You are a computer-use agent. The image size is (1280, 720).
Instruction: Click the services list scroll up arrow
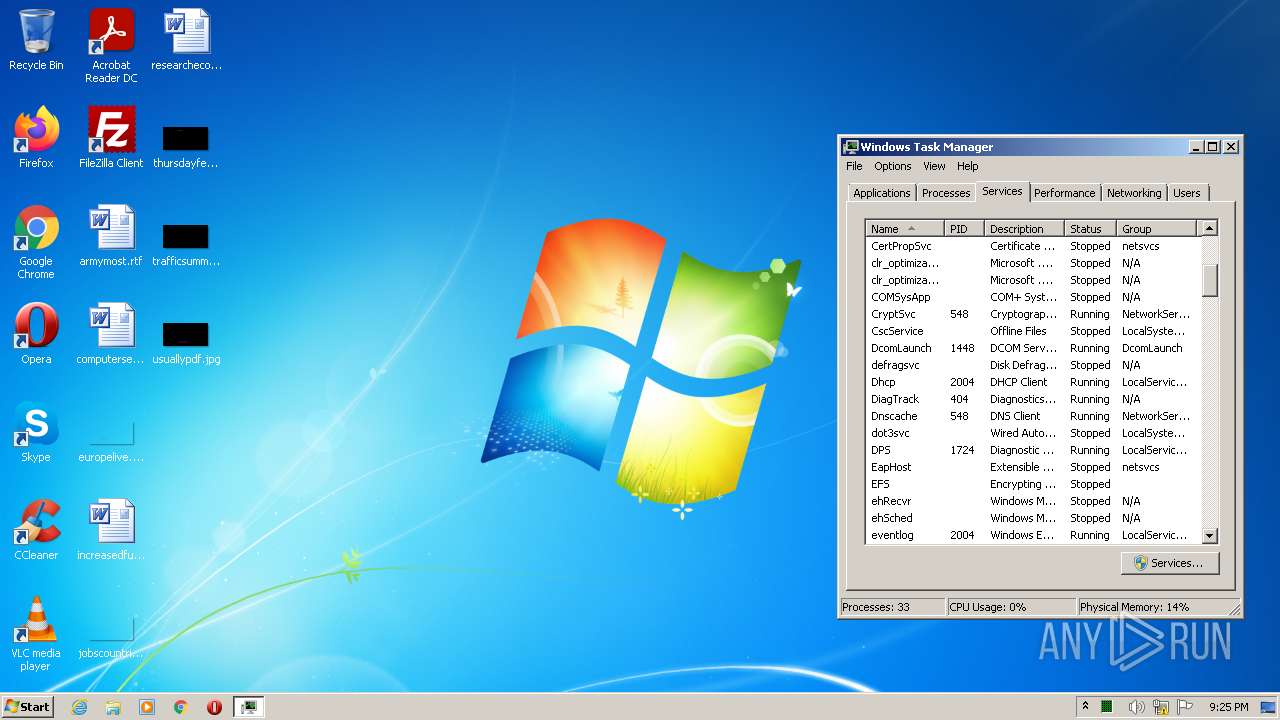coord(1209,229)
